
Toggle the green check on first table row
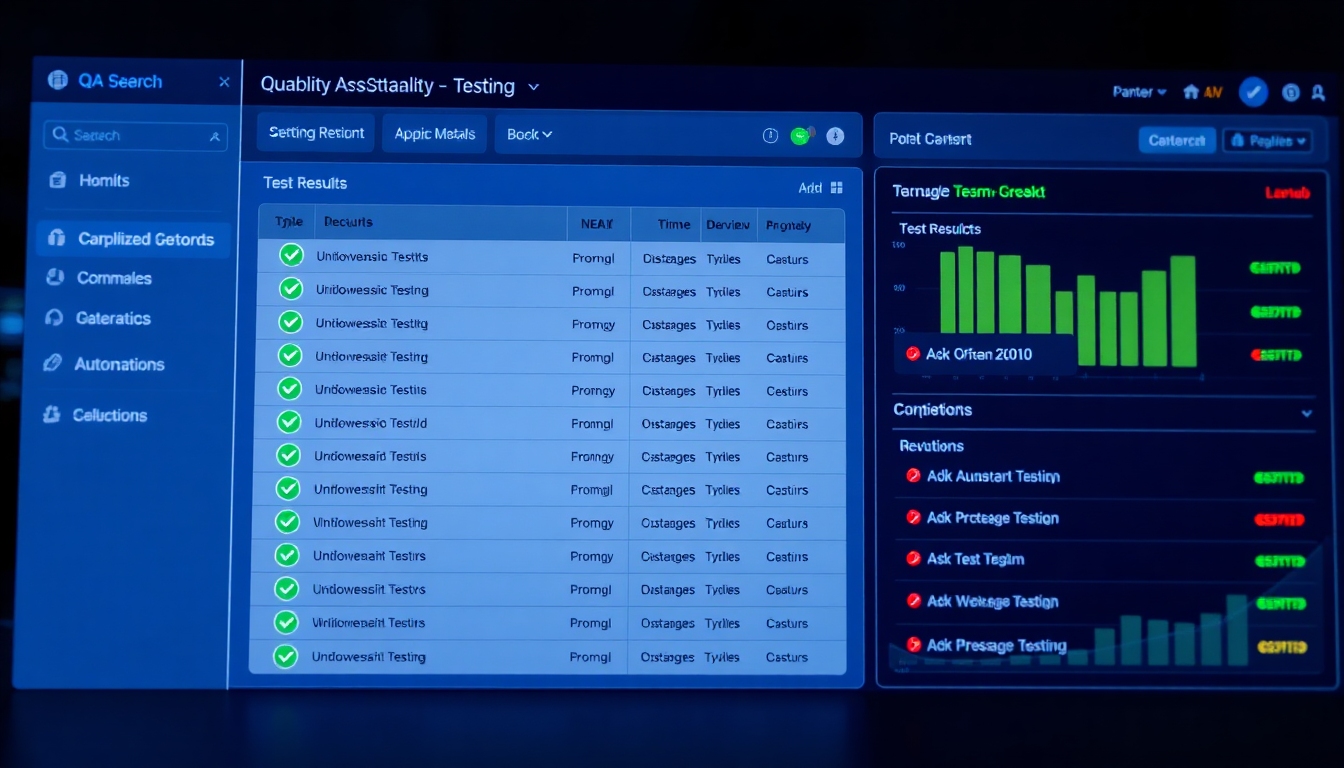pyautogui.click(x=291, y=256)
